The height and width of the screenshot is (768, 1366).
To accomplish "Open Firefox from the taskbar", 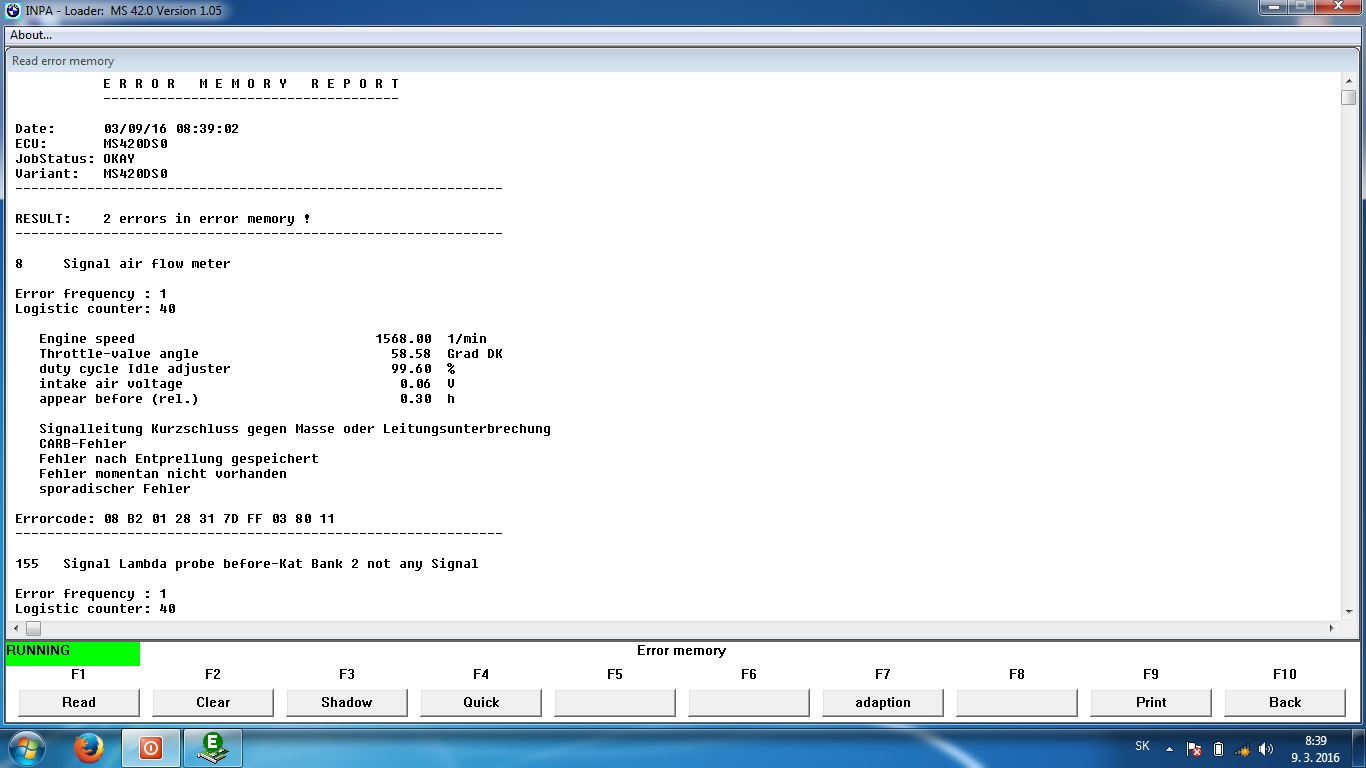I will pyautogui.click(x=89, y=748).
